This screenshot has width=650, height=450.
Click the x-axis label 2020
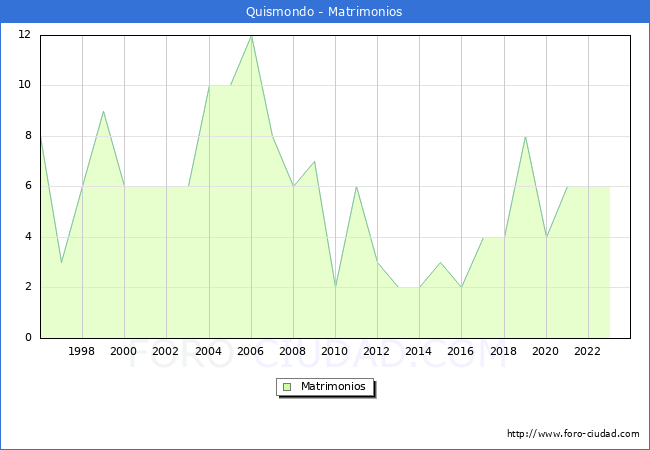(545, 351)
